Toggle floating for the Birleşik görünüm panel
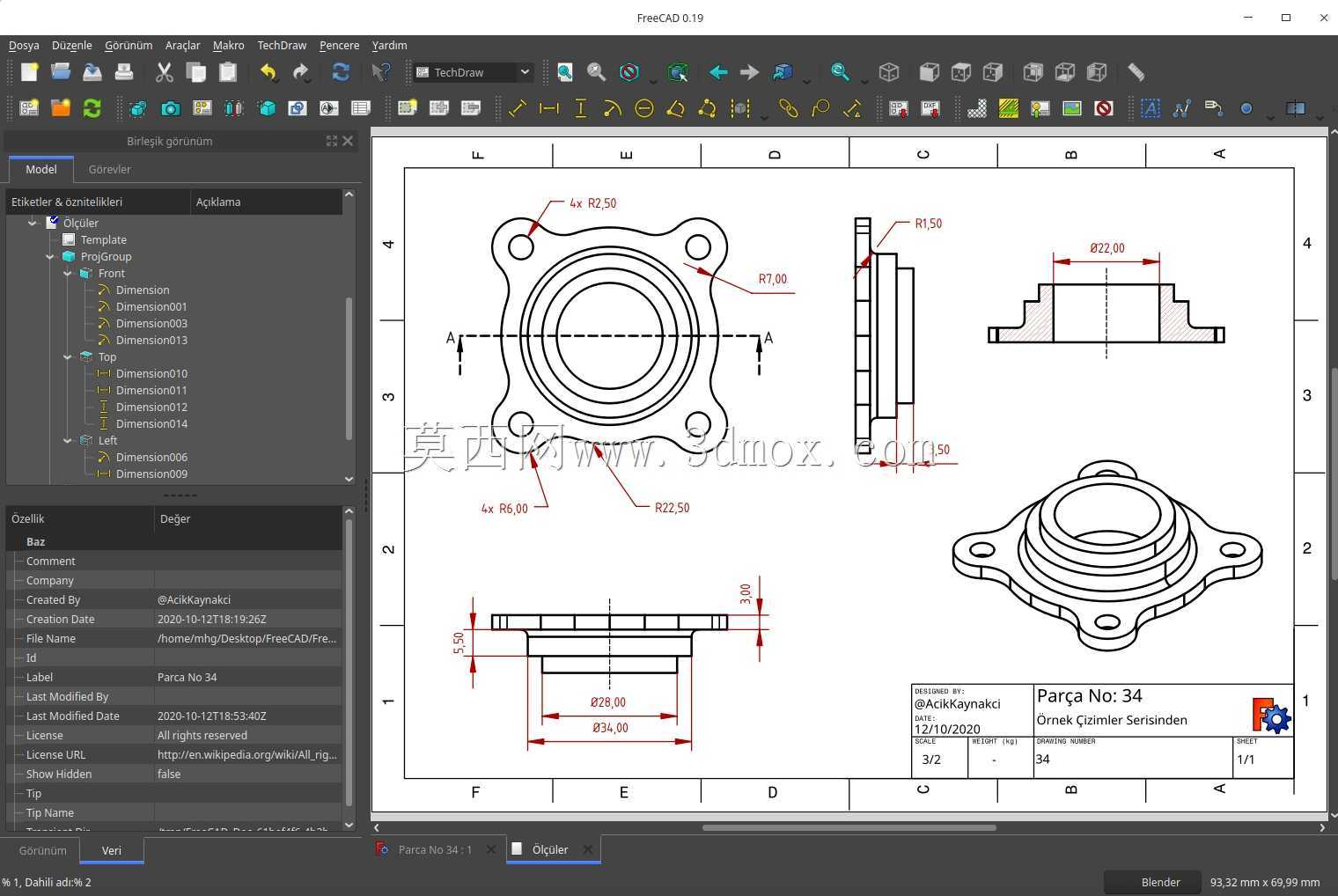Image resolution: width=1338 pixels, height=896 pixels. coord(332,141)
